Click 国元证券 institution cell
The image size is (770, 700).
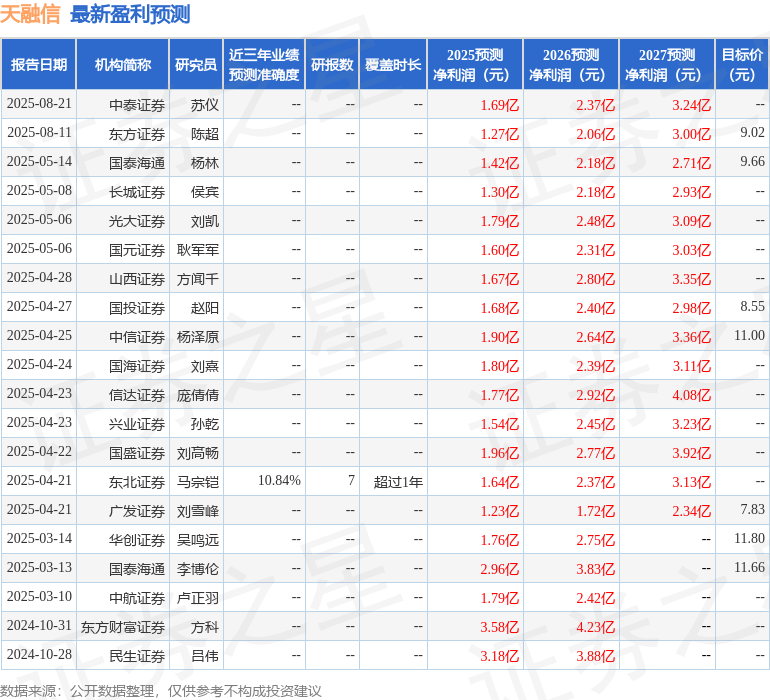137,250
